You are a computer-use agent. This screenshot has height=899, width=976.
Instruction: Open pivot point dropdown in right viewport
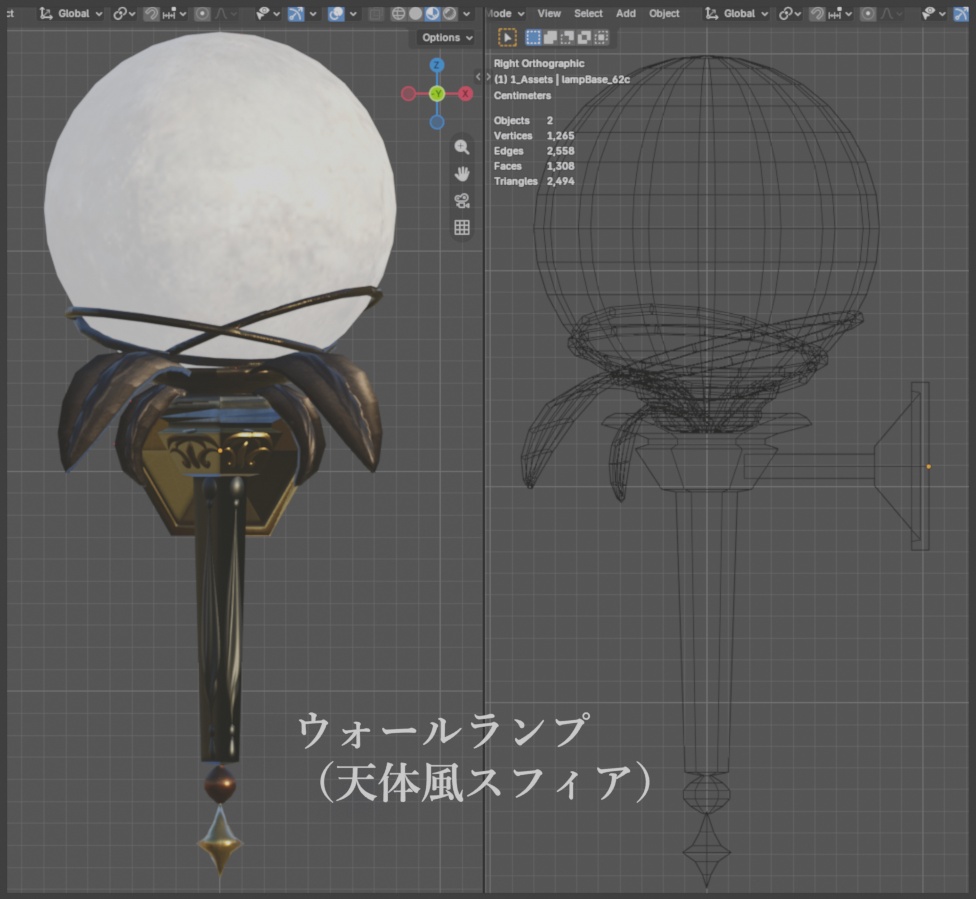point(791,13)
